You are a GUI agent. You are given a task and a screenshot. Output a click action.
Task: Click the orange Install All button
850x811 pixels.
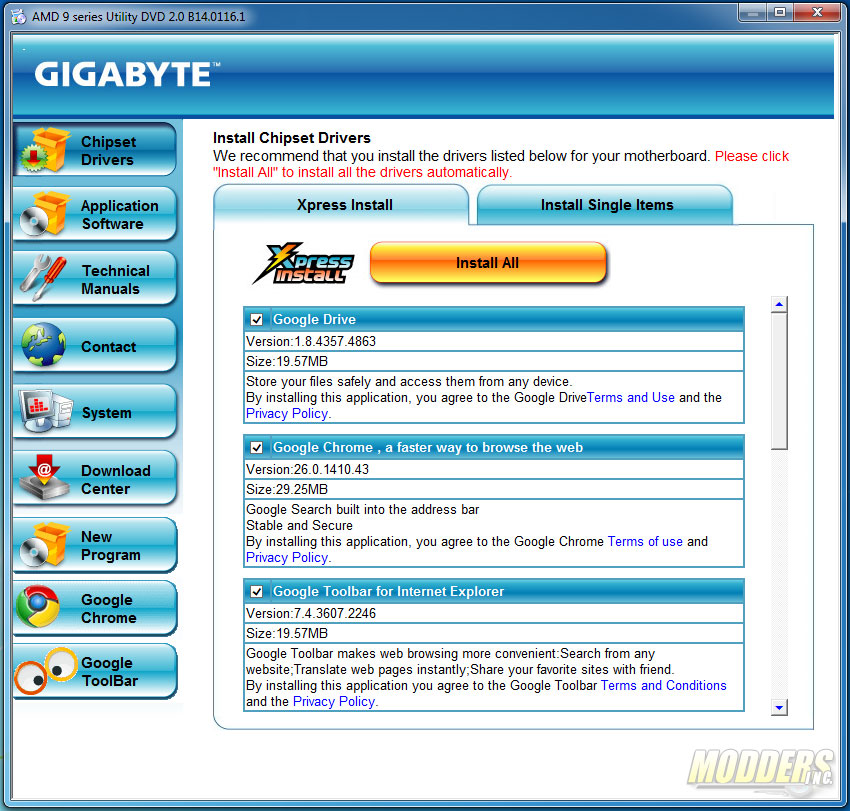[487, 263]
